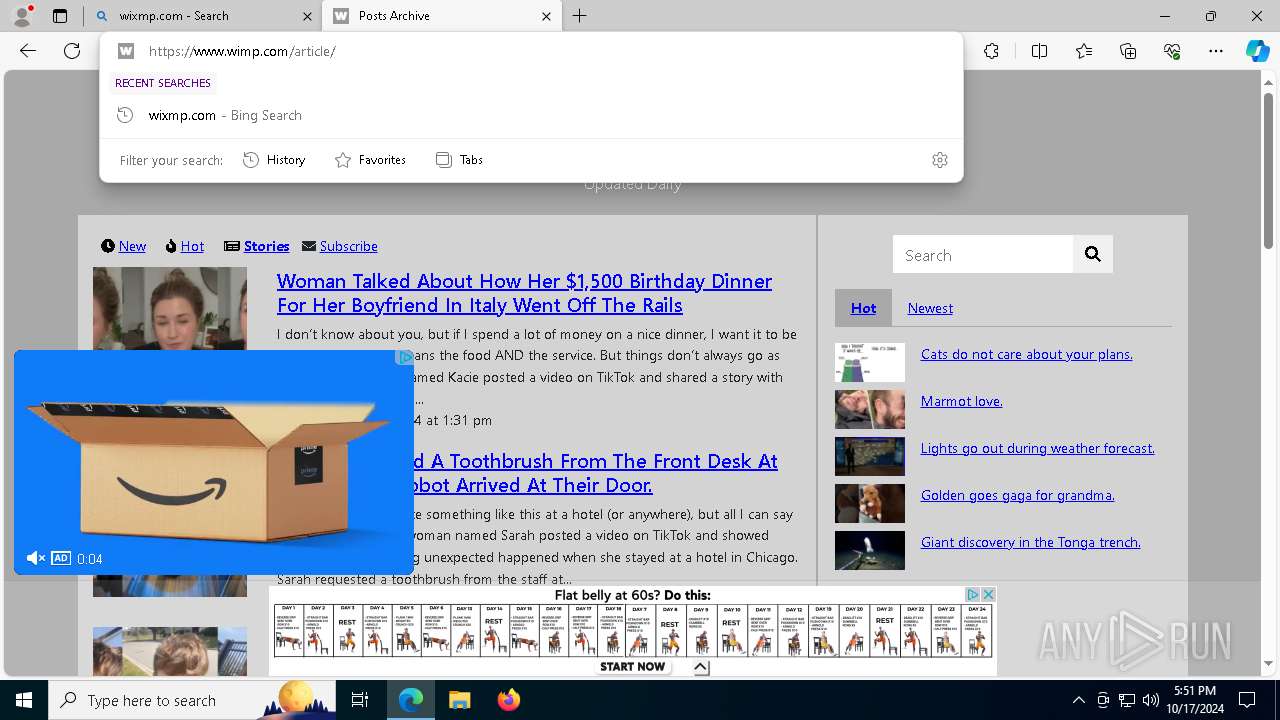Open the New posts link
Screen dimensions: 1280x720
(132, 246)
